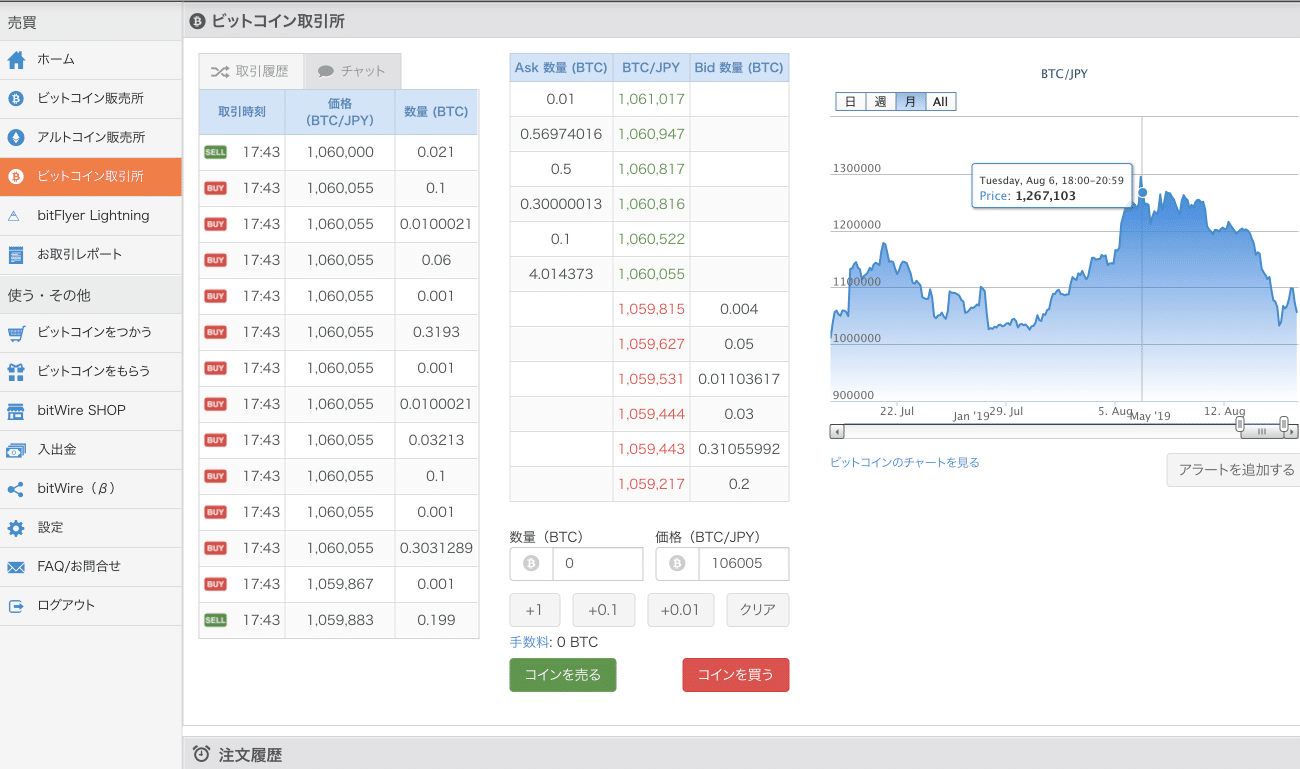Click the 手数料 fee link
This screenshot has height=769, width=1300.
point(529,642)
